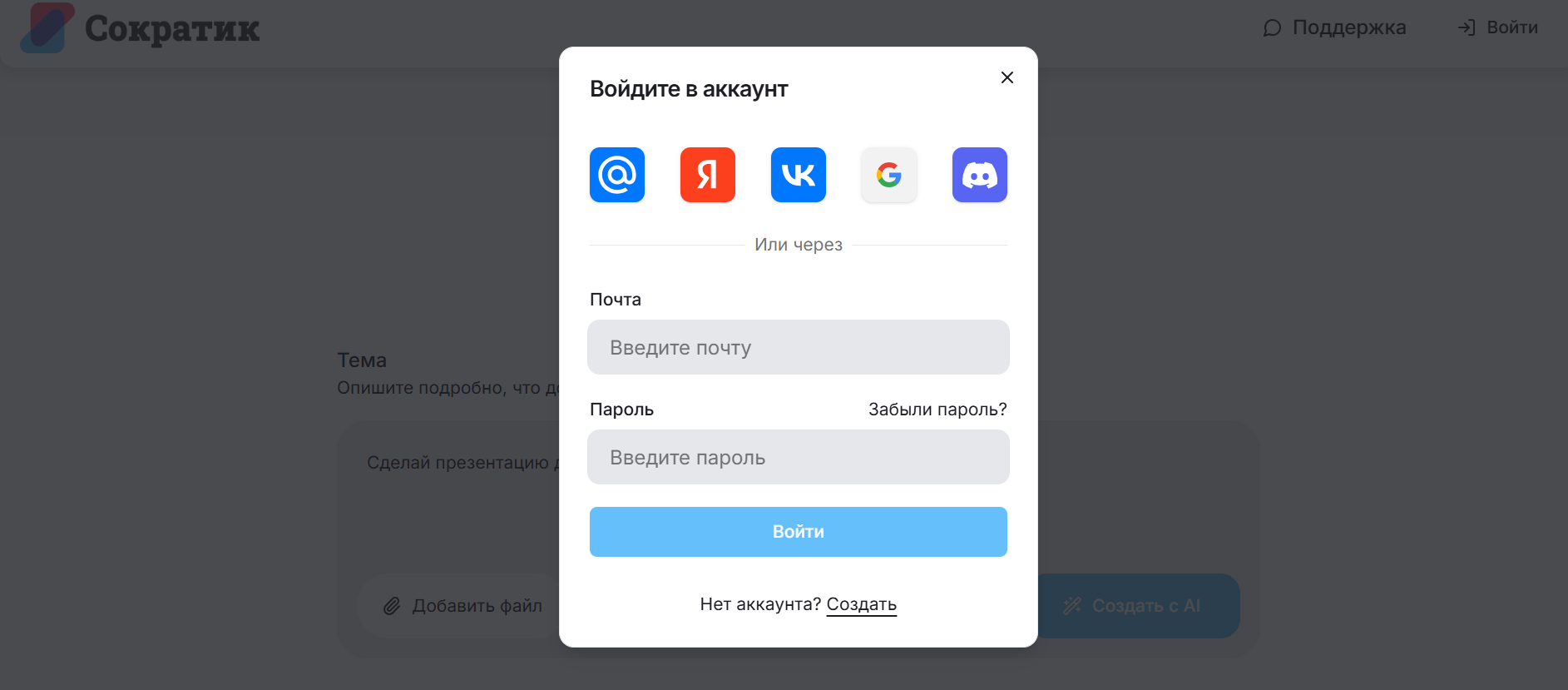Viewport: 1568px width, 690px height.
Task: Click the Или через divider text
Action: pos(799,245)
